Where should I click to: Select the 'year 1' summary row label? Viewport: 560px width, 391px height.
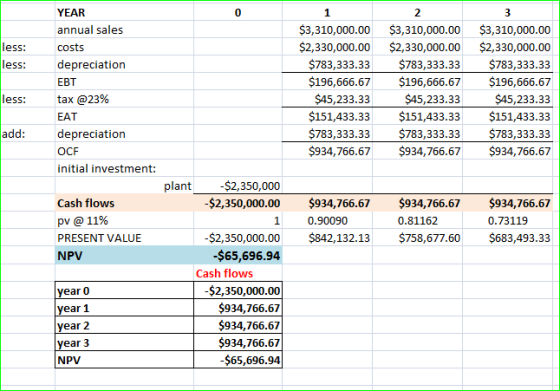coord(124,308)
